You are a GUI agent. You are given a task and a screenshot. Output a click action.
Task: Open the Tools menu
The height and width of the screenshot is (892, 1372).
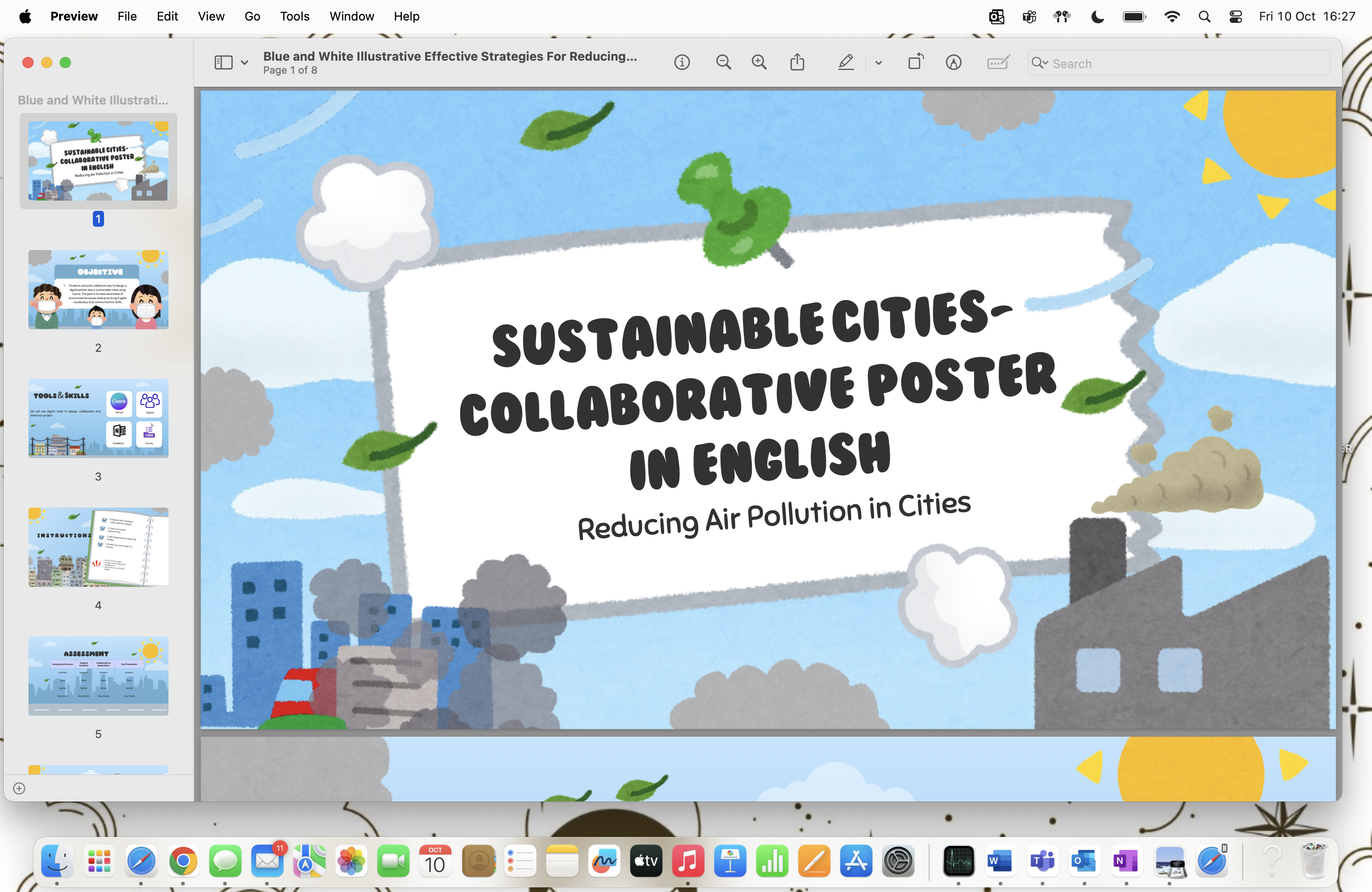(x=294, y=16)
